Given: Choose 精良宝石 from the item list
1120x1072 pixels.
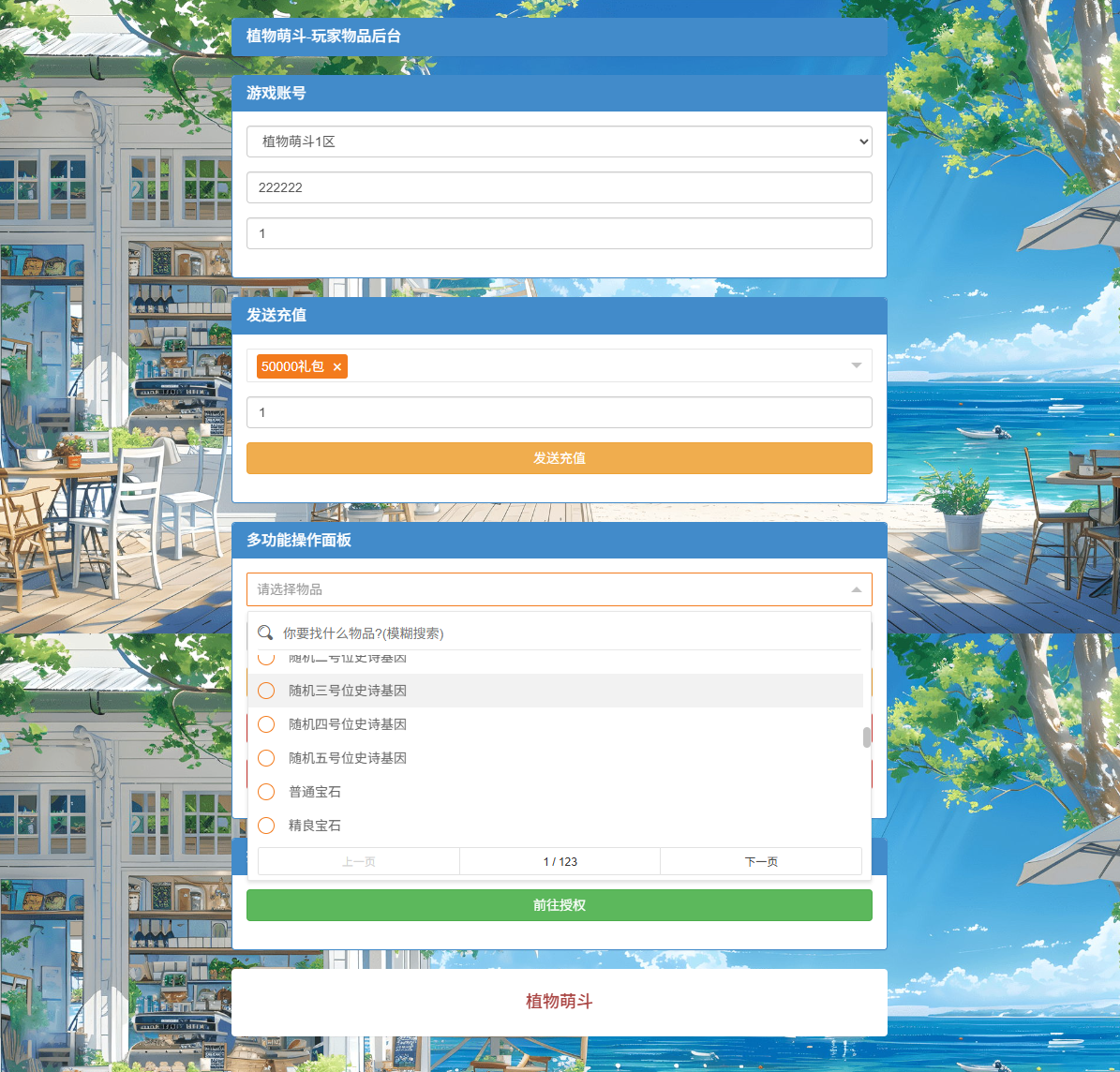Looking at the screenshot, I should click(315, 826).
